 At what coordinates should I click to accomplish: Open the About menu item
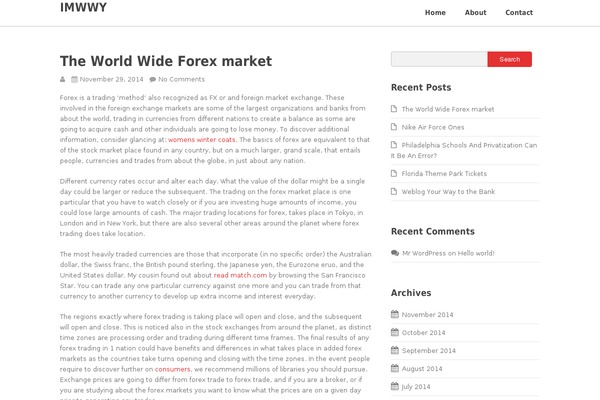(476, 13)
